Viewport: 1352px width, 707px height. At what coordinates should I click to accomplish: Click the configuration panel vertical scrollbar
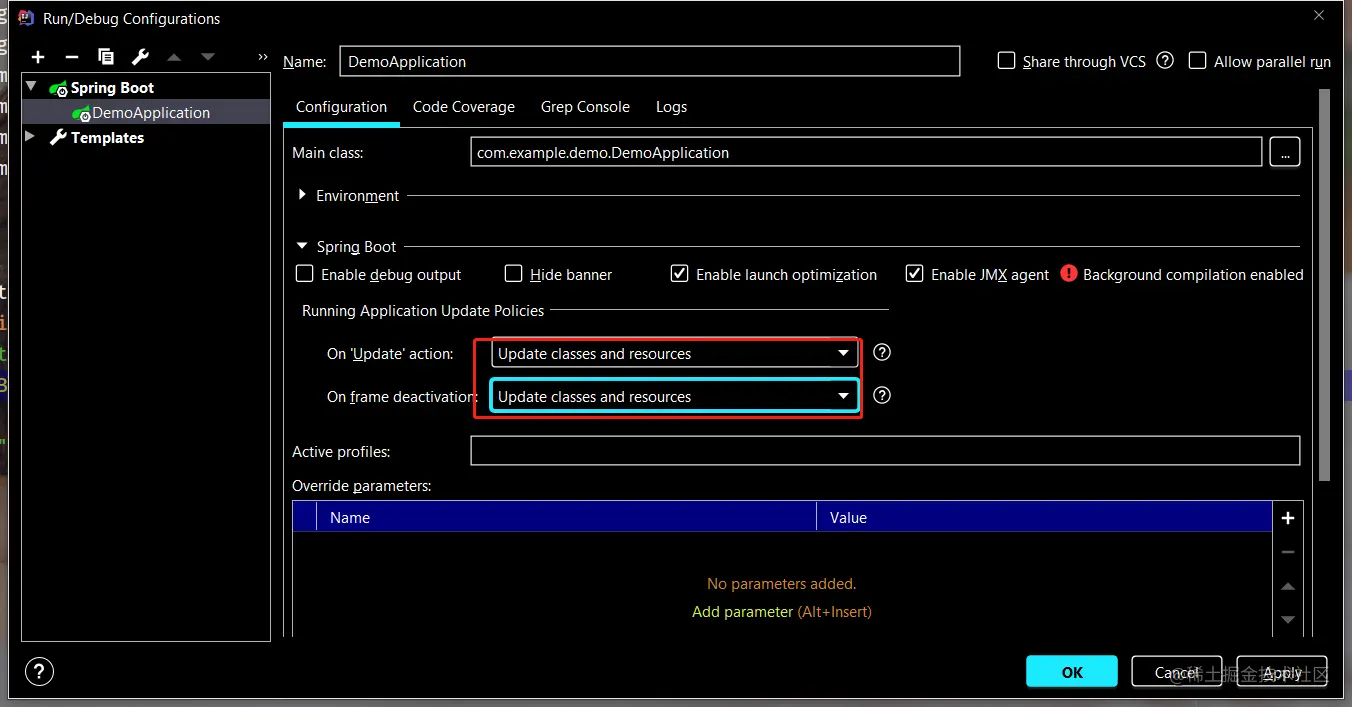click(x=1324, y=285)
